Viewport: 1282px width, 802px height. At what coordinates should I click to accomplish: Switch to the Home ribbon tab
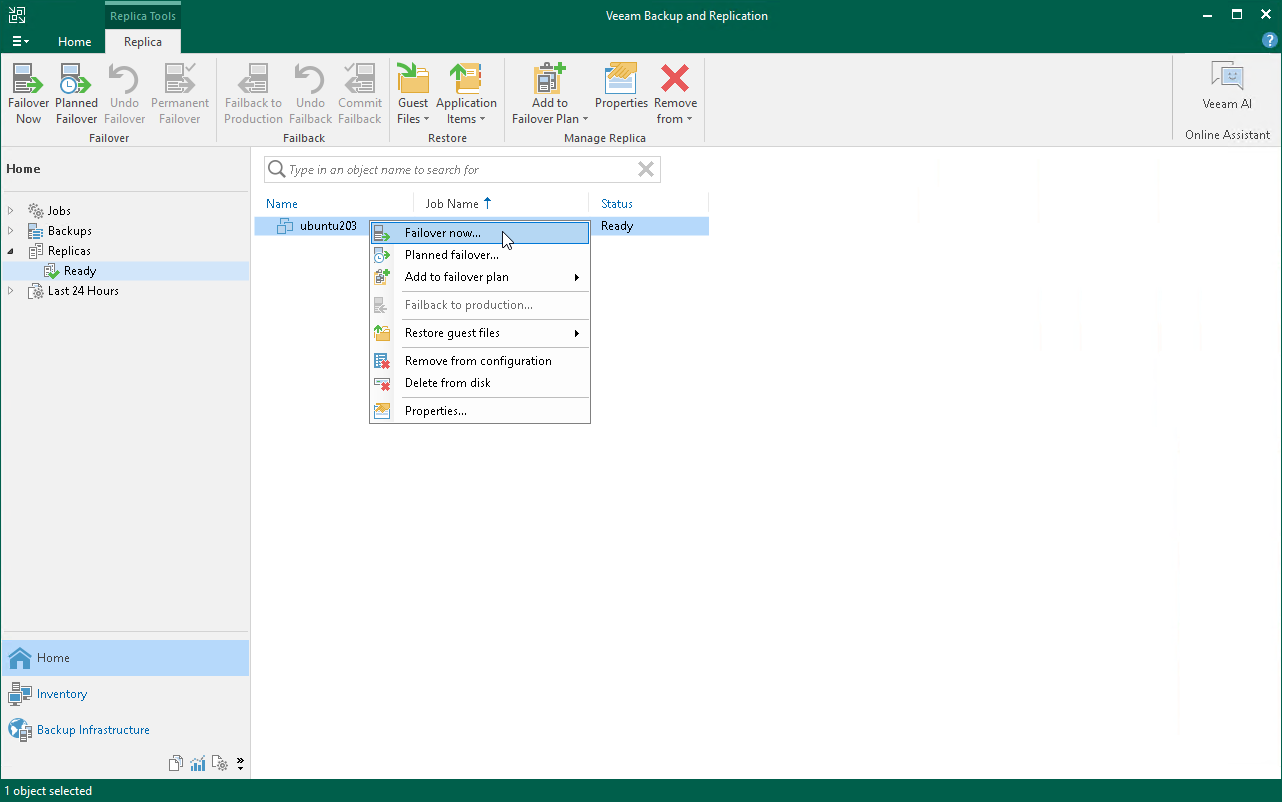[75, 42]
